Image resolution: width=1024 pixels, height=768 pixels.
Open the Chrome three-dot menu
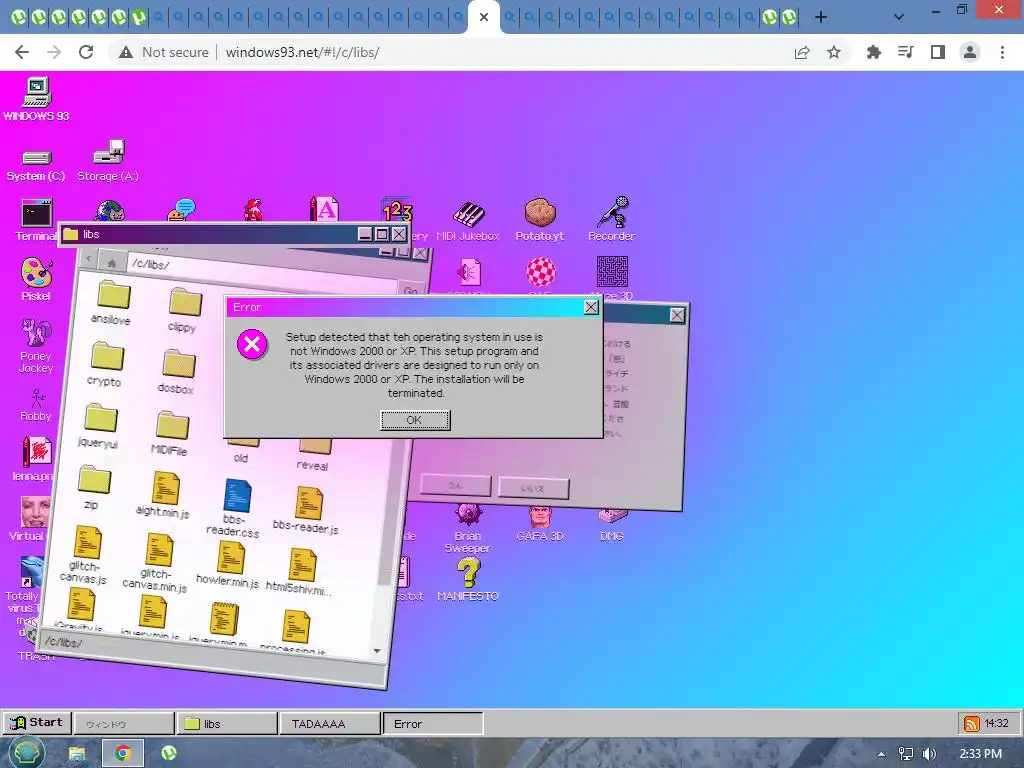1002,52
